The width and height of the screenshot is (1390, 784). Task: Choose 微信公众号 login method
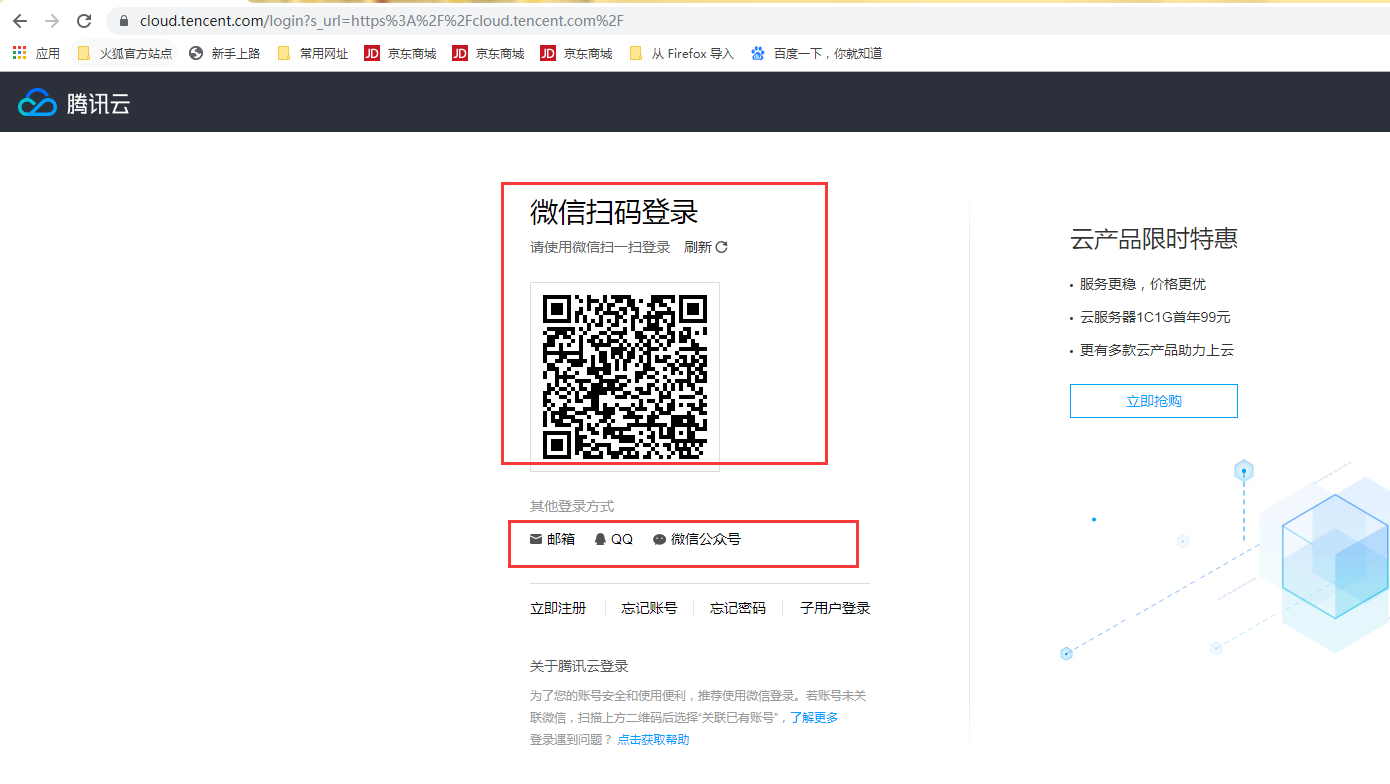[697, 539]
